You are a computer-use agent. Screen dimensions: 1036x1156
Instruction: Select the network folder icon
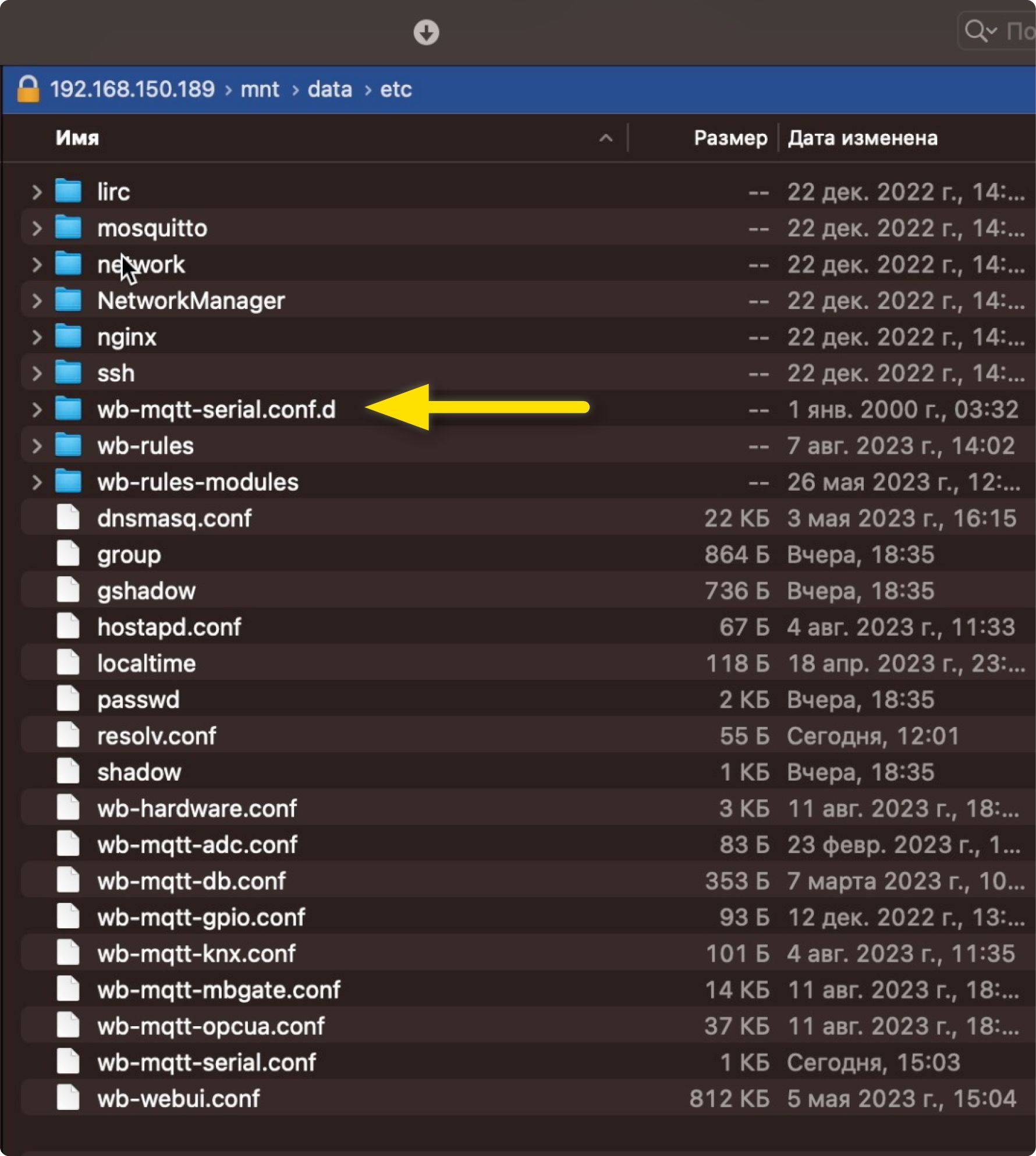coord(68,264)
